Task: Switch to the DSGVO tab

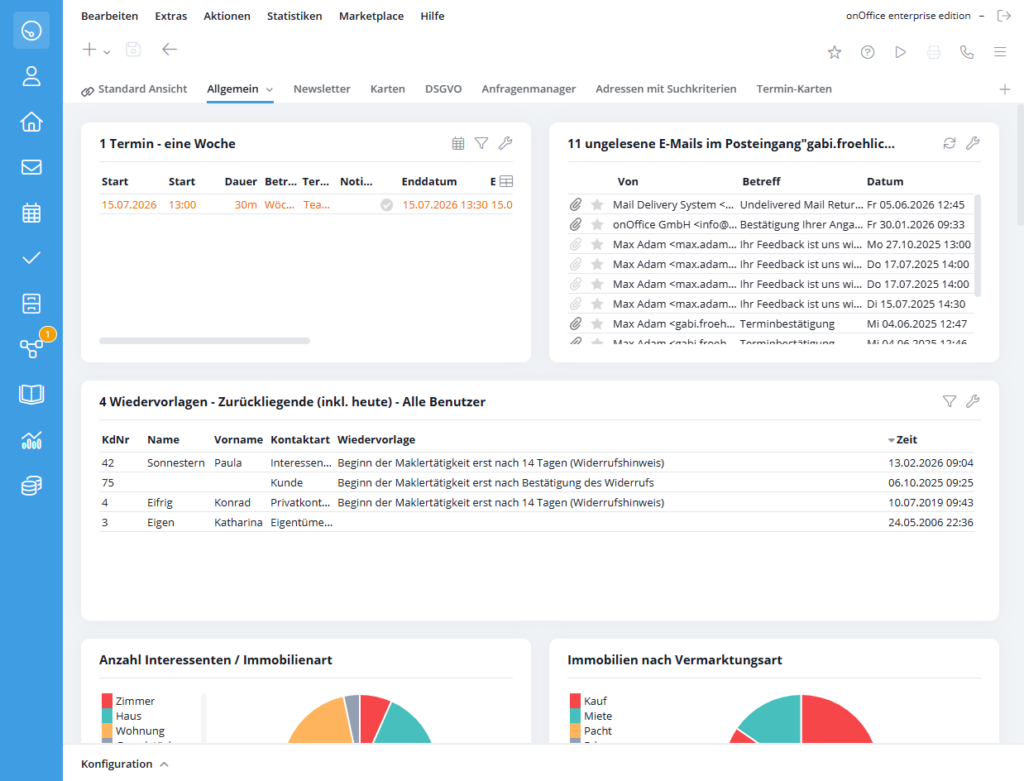Action: 443,89
